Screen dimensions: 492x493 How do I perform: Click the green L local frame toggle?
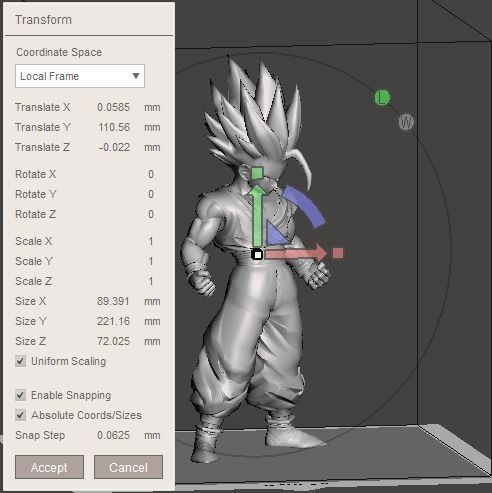coord(382,97)
